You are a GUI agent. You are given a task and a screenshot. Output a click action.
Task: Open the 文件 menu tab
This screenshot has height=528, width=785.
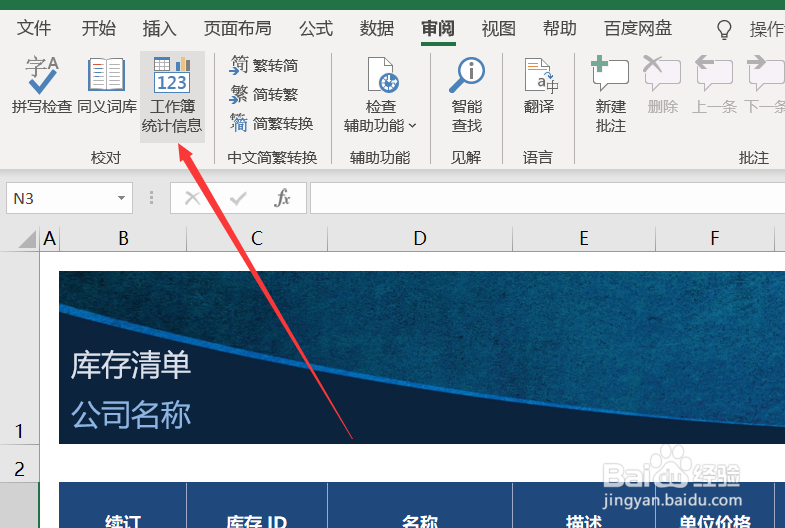(x=34, y=28)
